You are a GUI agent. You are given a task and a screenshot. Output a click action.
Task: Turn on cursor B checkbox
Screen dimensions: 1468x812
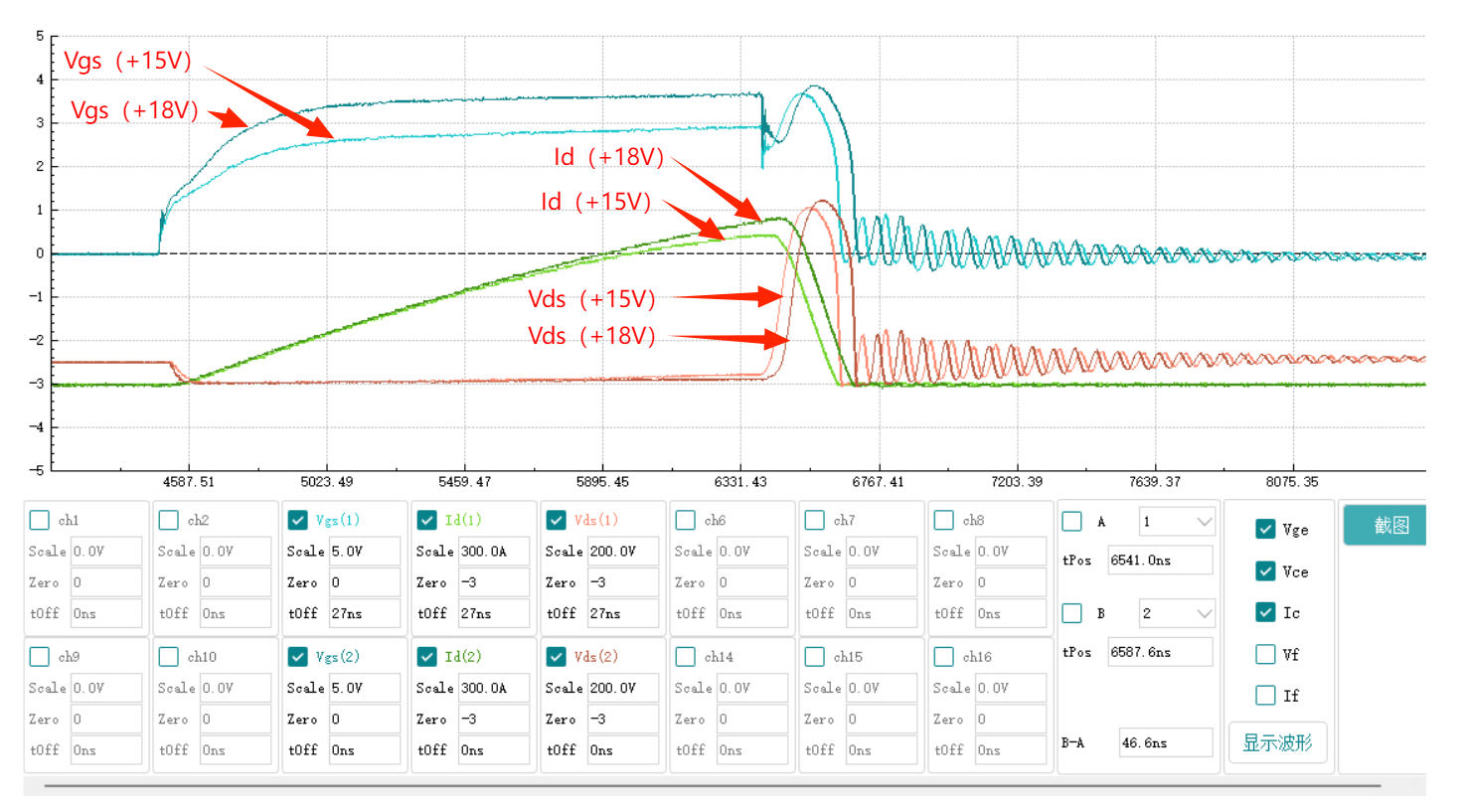(x=1071, y=613)
